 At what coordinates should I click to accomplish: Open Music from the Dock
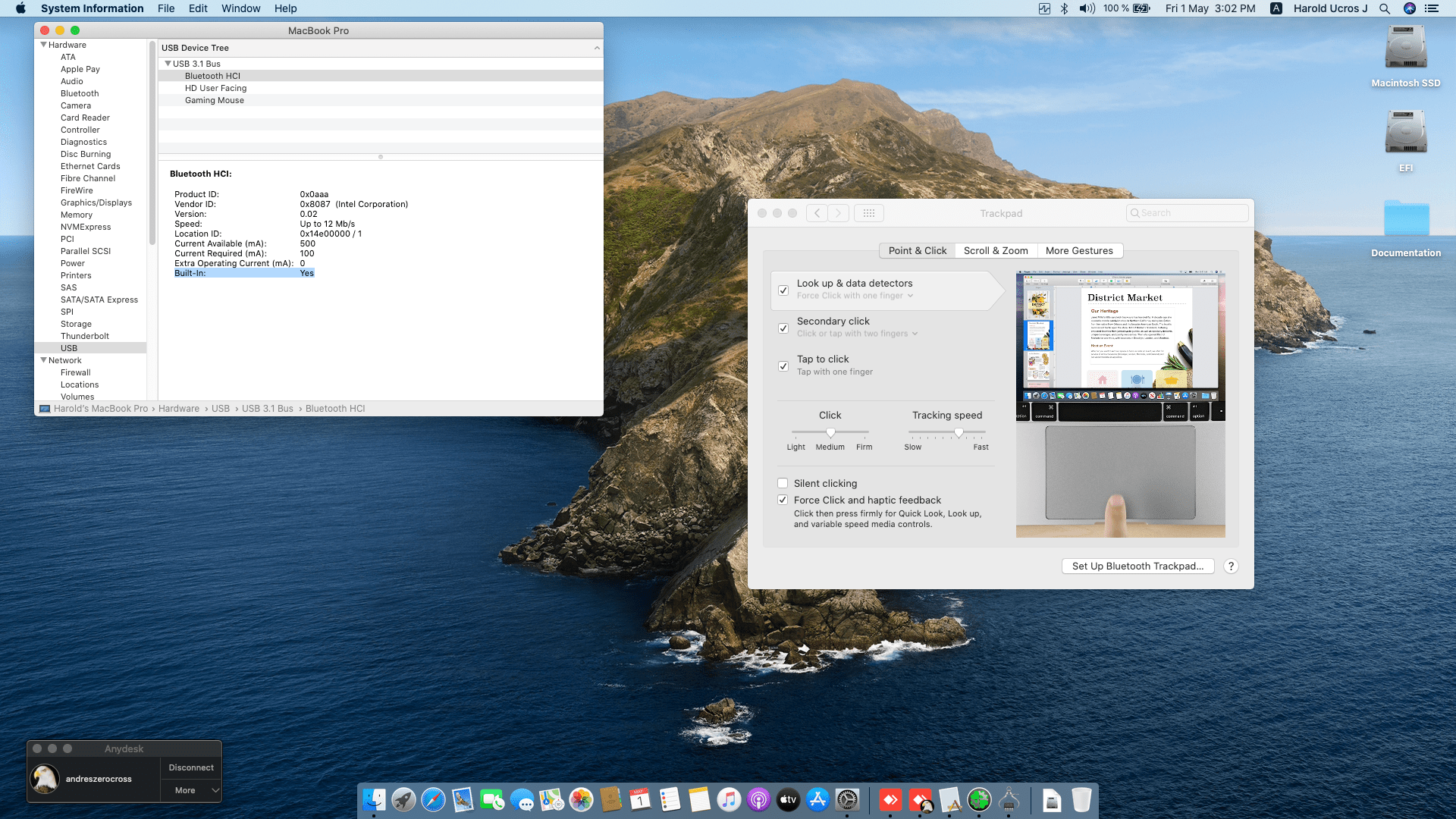[x=729, y=799]
